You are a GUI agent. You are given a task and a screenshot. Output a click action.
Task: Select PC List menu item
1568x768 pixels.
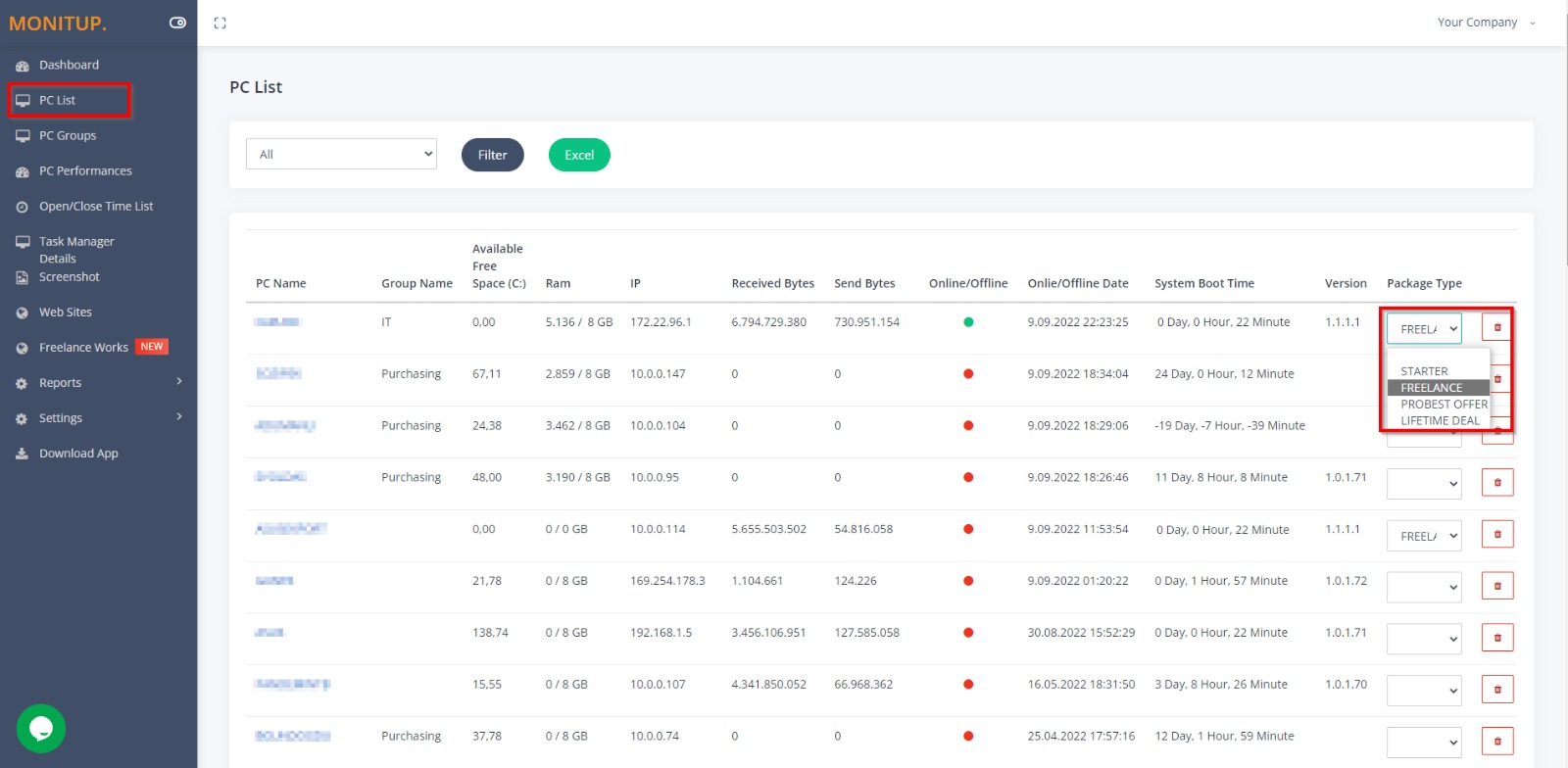[x=57, y=100]
